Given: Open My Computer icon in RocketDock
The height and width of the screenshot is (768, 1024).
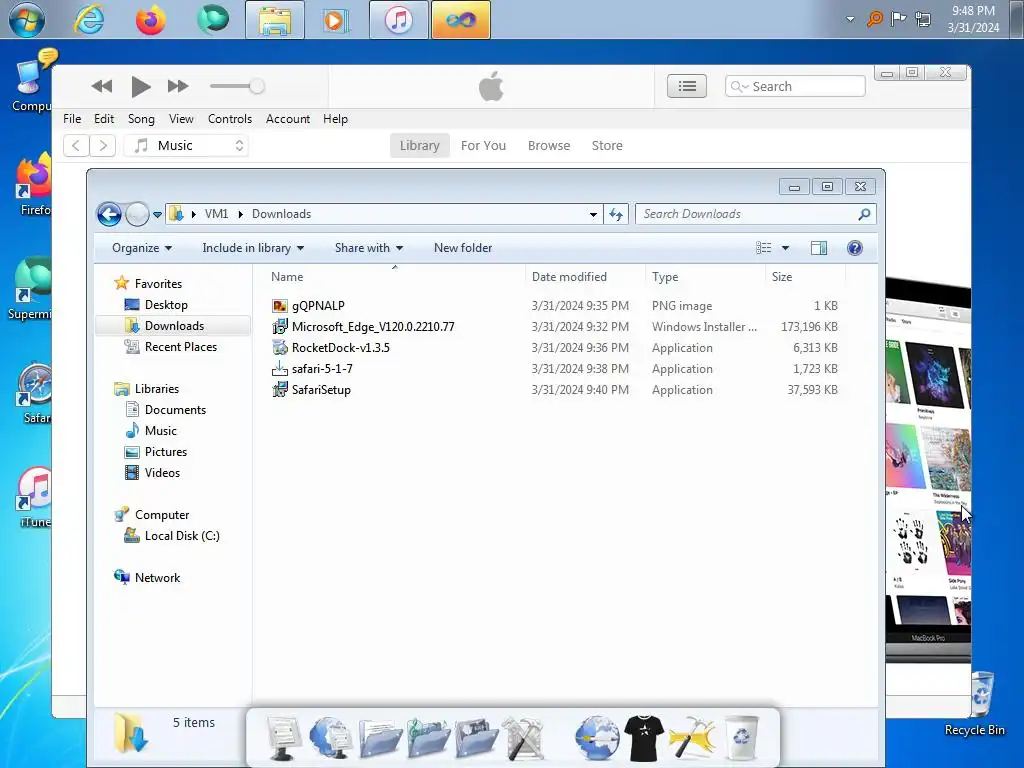Looking at the screenshot, I should pos(283,738).
